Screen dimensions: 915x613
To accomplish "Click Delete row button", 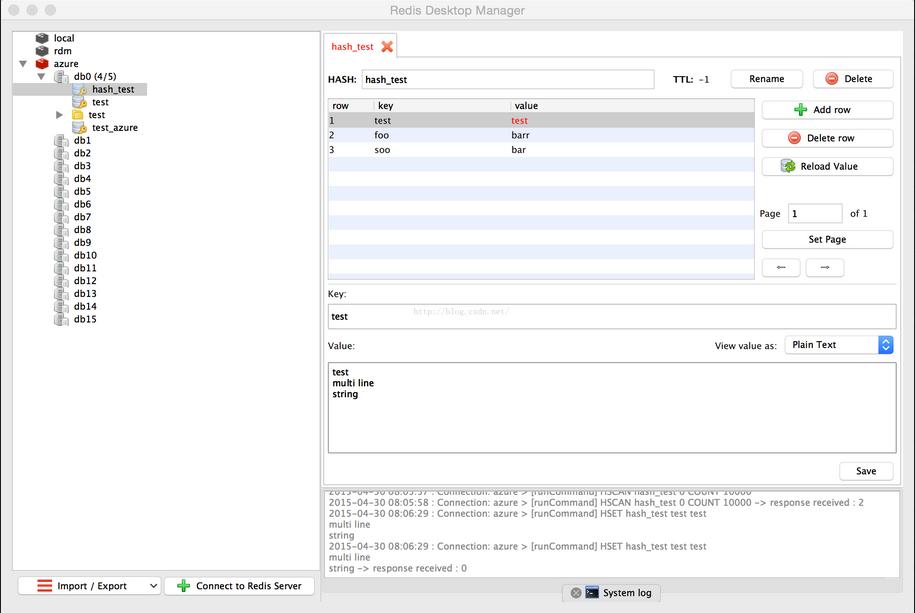I will (x=827, y=138).
